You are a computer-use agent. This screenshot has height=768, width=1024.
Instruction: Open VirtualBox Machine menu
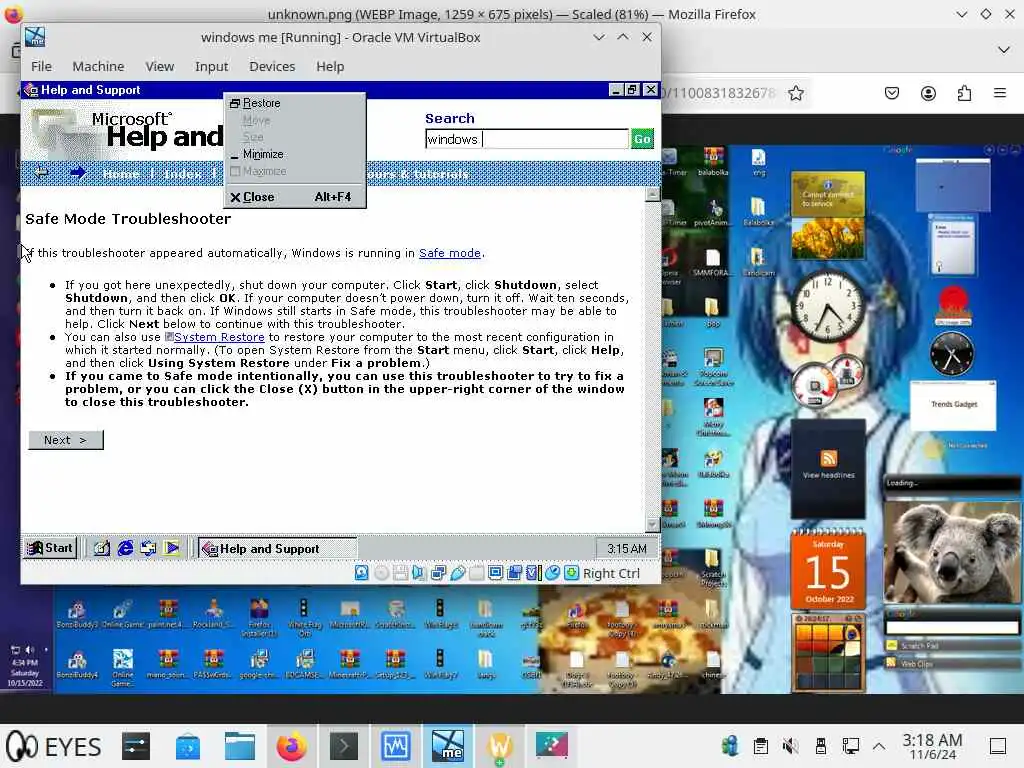click(x=98, y=66)
